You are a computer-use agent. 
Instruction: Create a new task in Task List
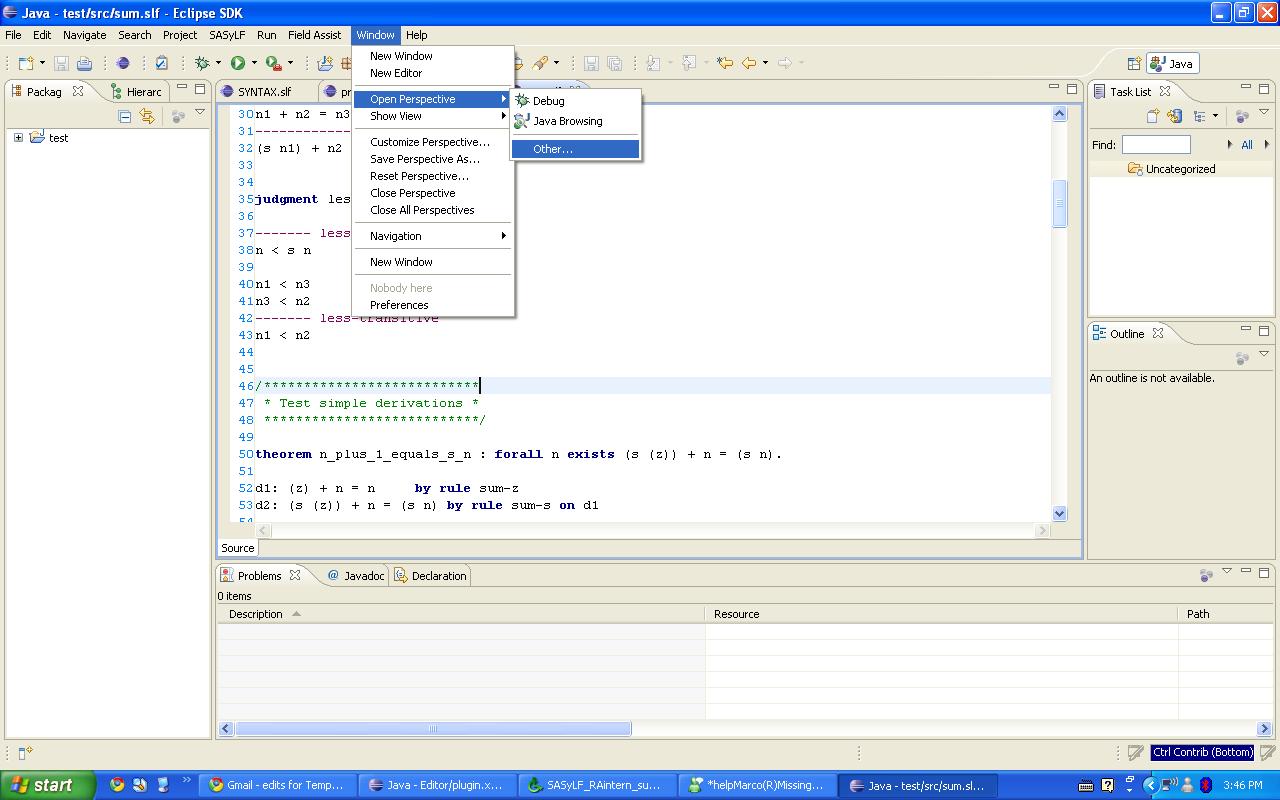[1152, 116]
